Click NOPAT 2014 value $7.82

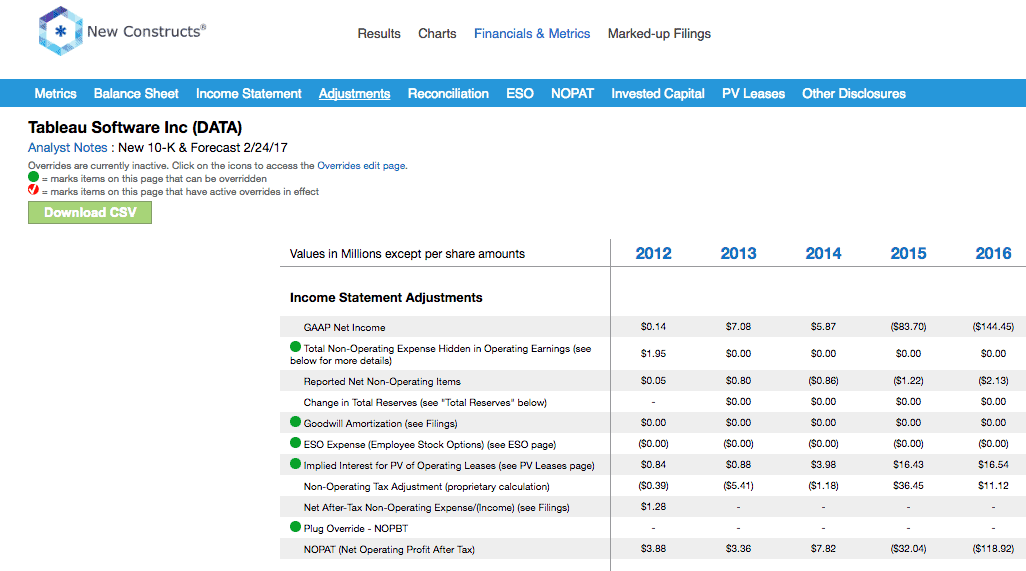point(823,549)
